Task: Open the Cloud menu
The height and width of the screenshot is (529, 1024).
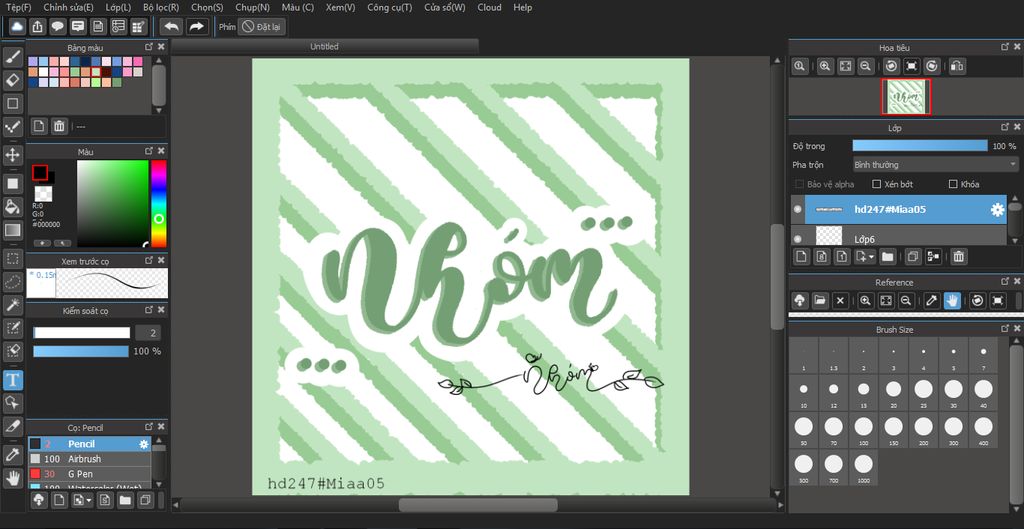Action: click(490, 7)
